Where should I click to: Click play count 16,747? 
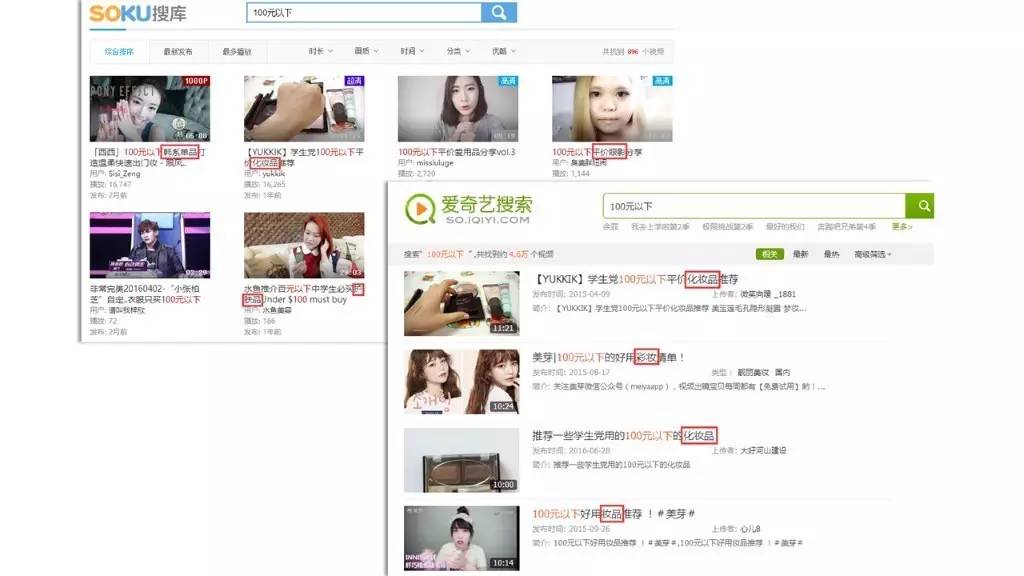click(x=120, y=185)
